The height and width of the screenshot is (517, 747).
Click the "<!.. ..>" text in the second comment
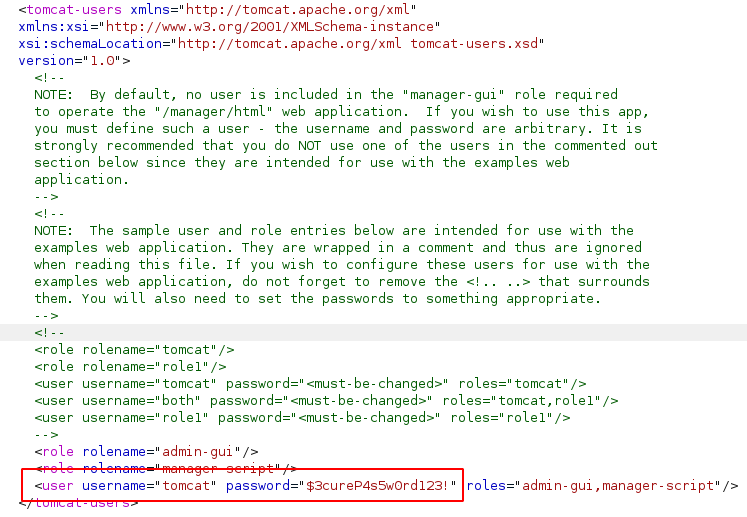tap(499, 282)
